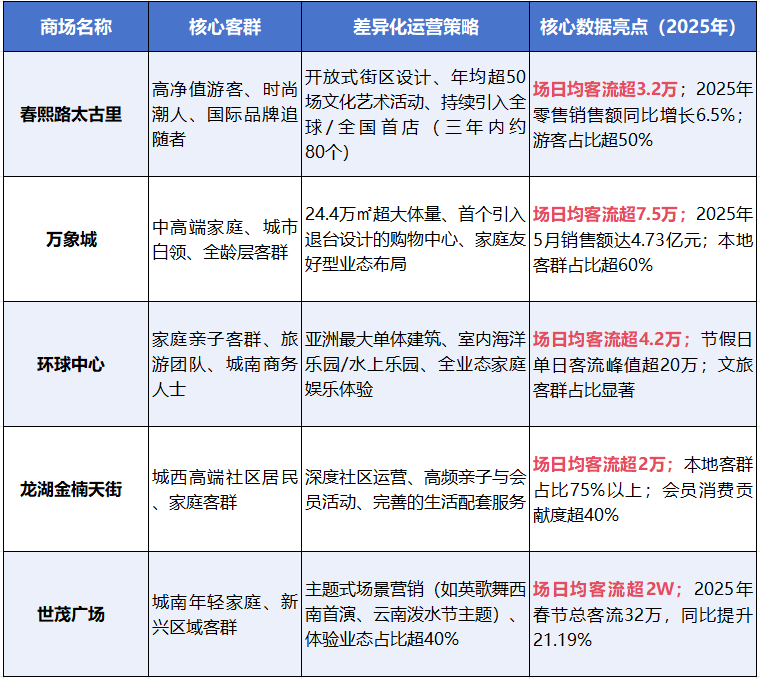The image size is (760, 679).
Task: Click the 中高端家庭、城市白领 customer cell
Action: coord(225,239)
